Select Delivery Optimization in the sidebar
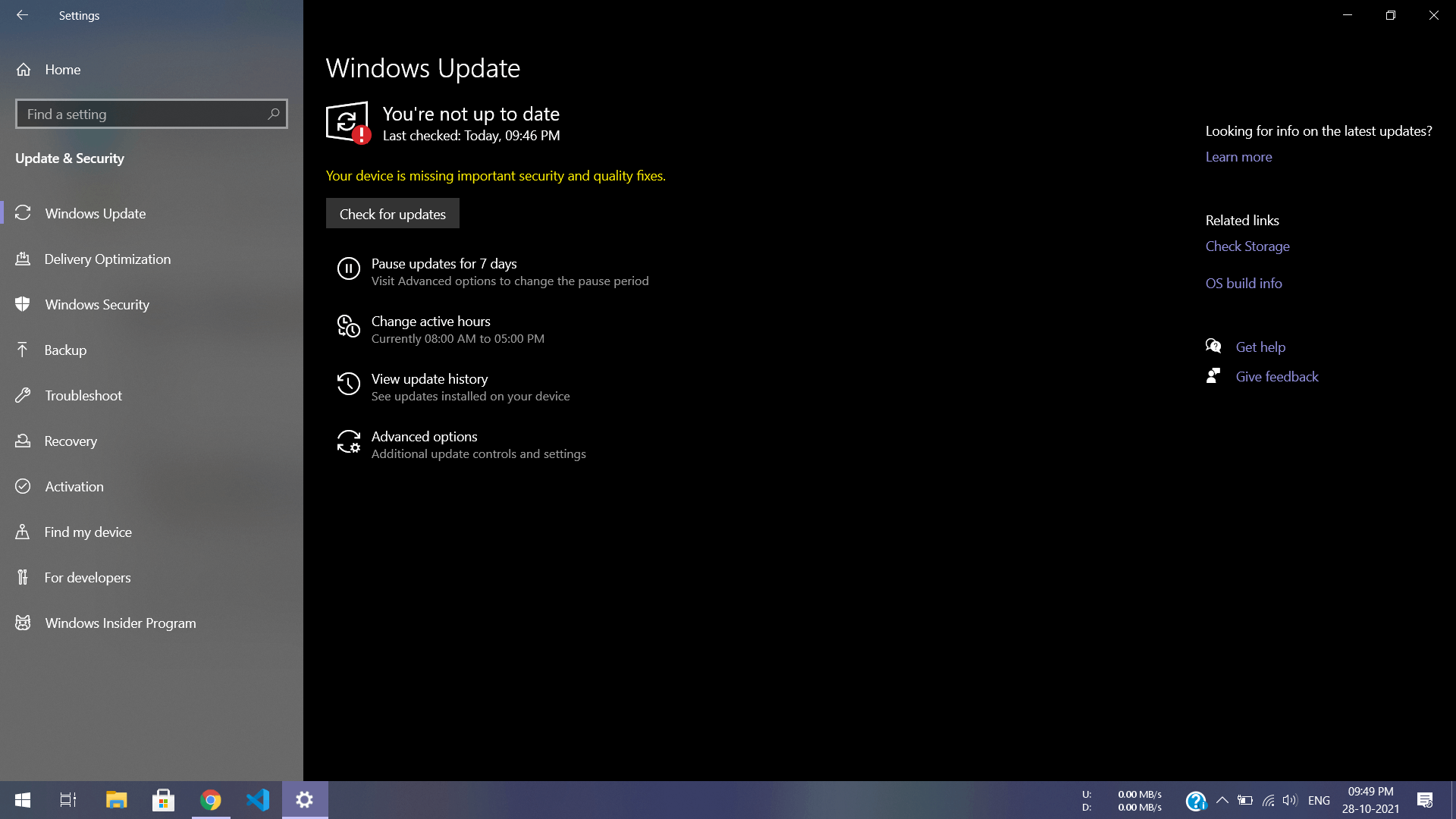 152,259
